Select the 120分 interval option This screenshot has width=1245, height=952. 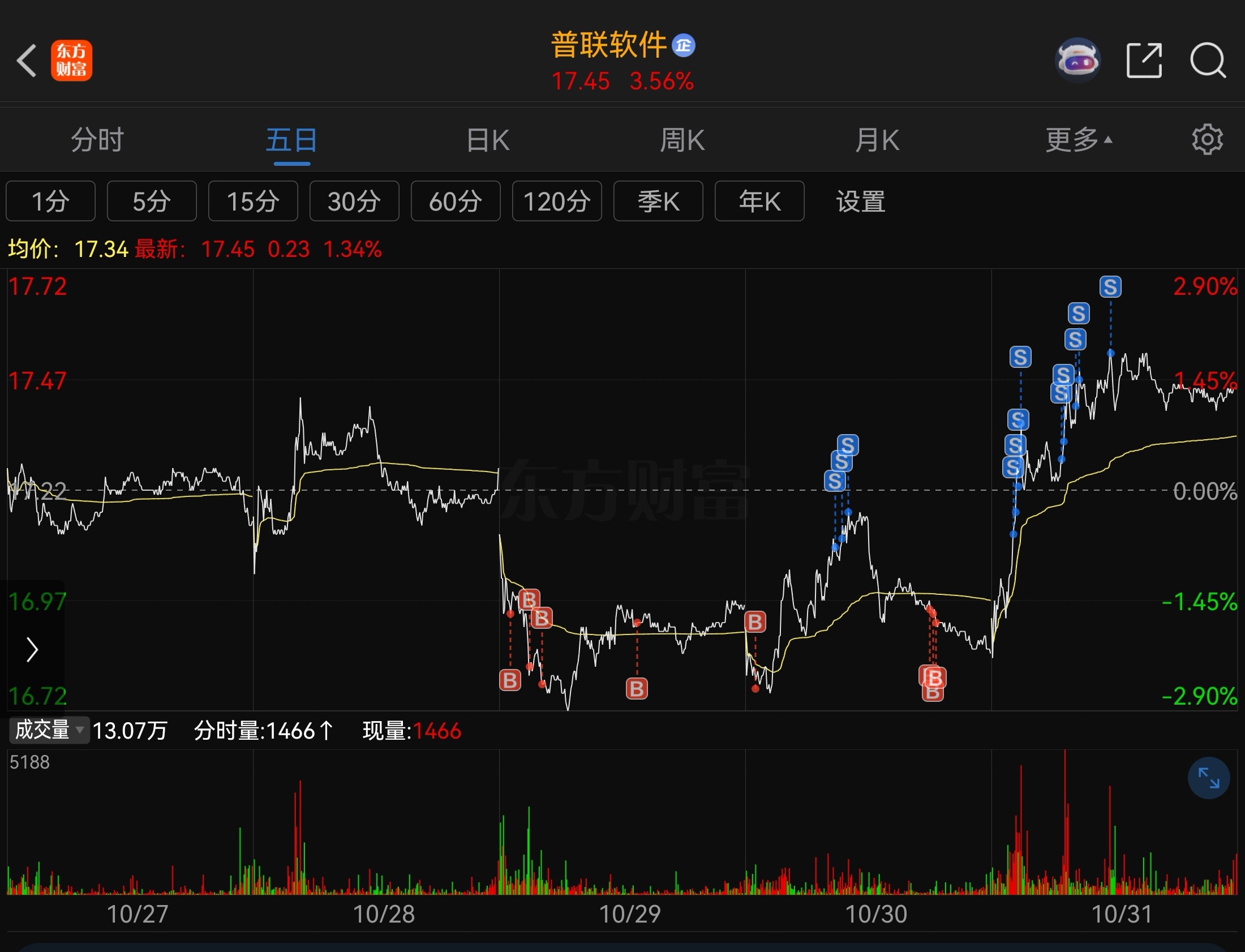557,201
